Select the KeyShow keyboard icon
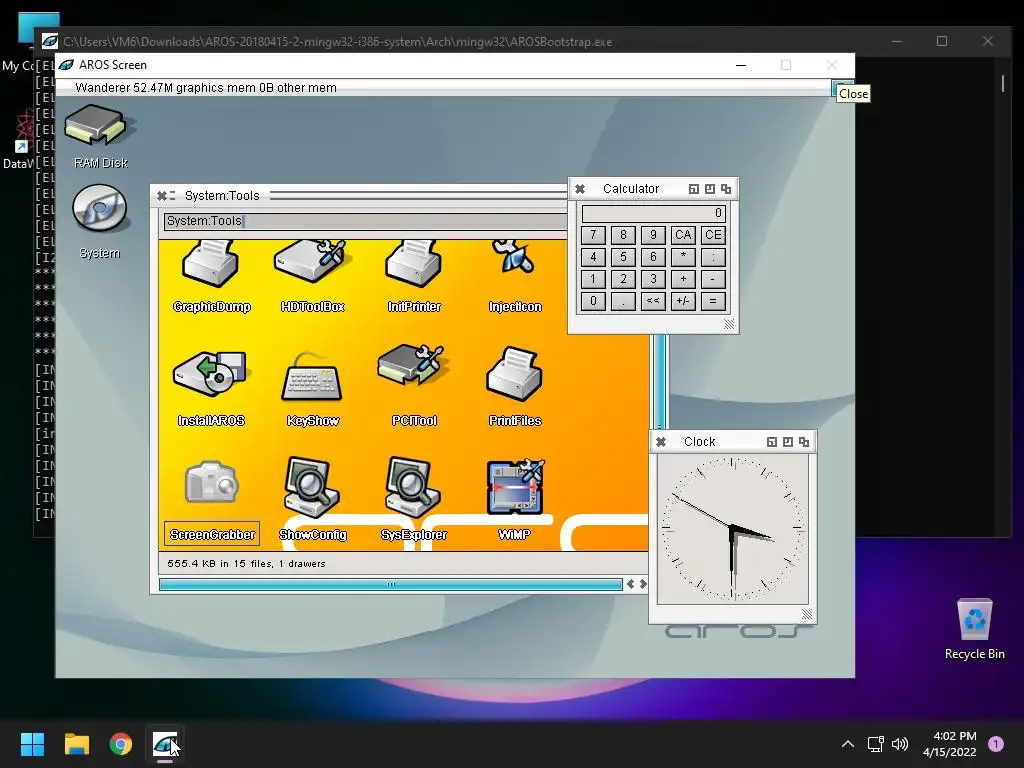Screen dimensions: 1024x768 click(x=312, y=389)
